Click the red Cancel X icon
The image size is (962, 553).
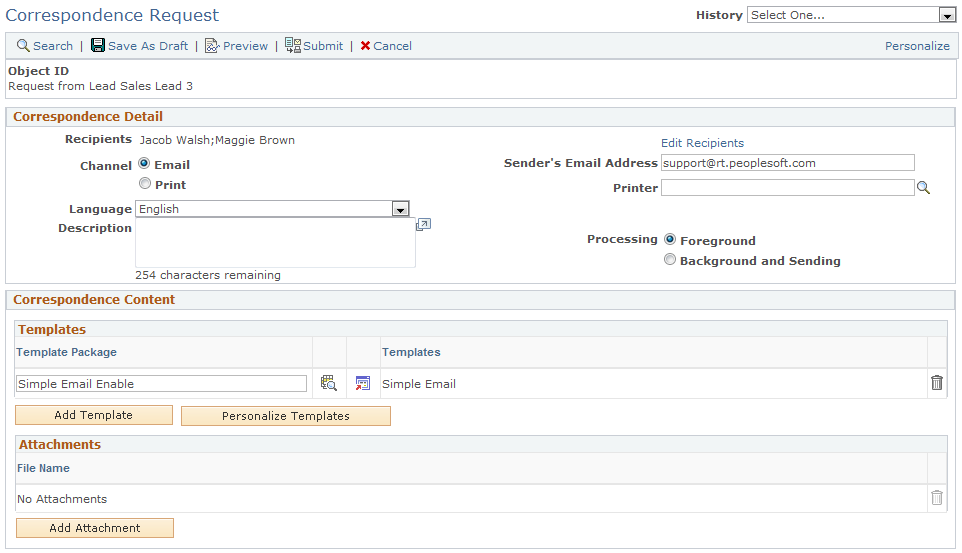pos(365,46)
